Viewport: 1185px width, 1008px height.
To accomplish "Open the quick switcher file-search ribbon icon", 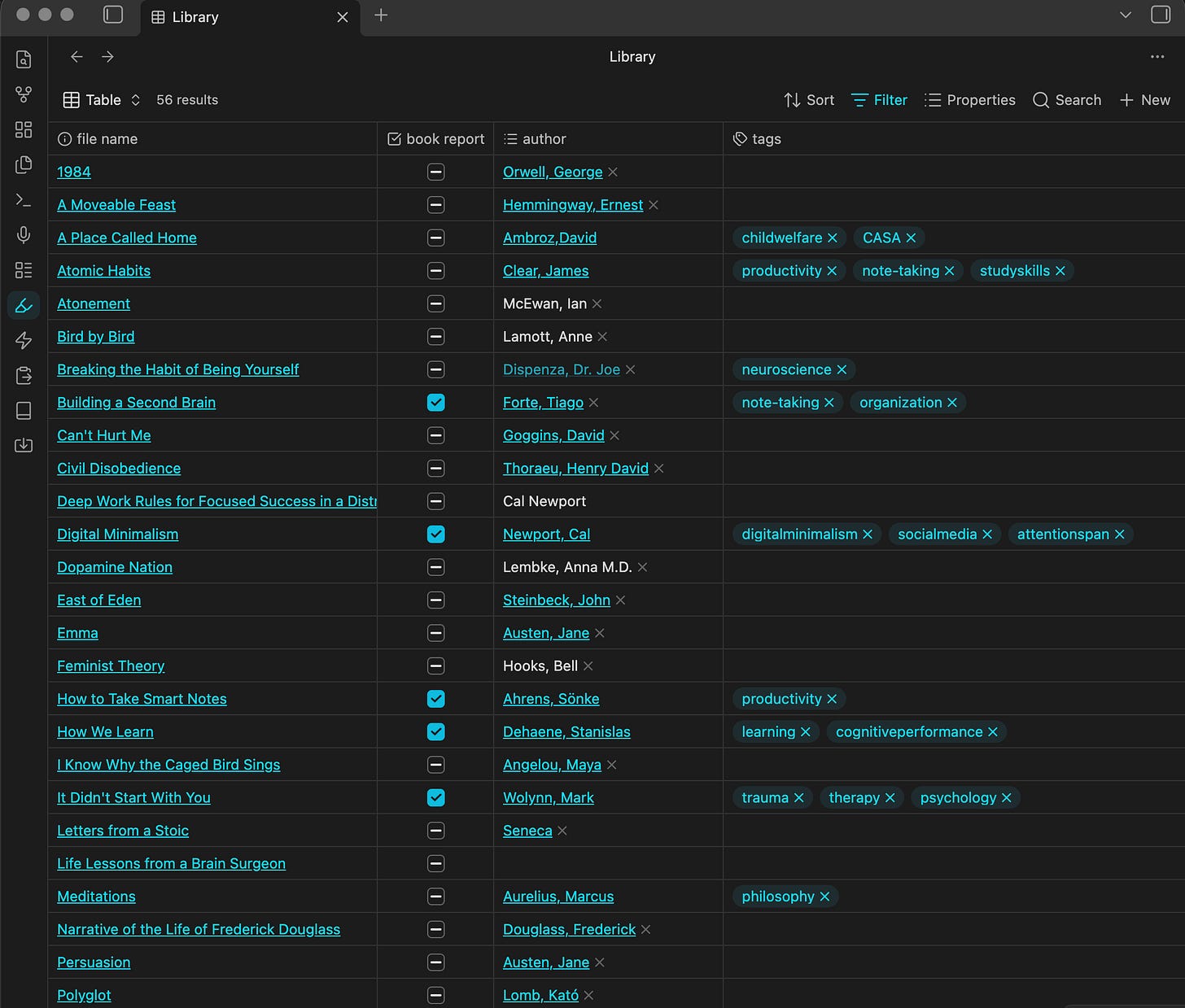I will click(x=24, y=59).
